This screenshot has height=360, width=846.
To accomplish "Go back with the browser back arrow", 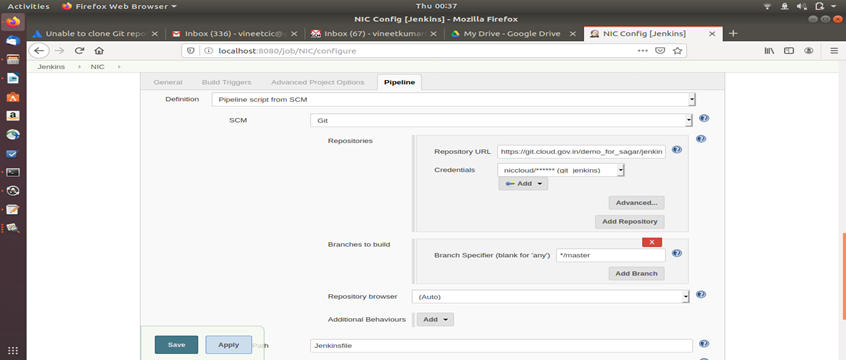I will 39,51.
